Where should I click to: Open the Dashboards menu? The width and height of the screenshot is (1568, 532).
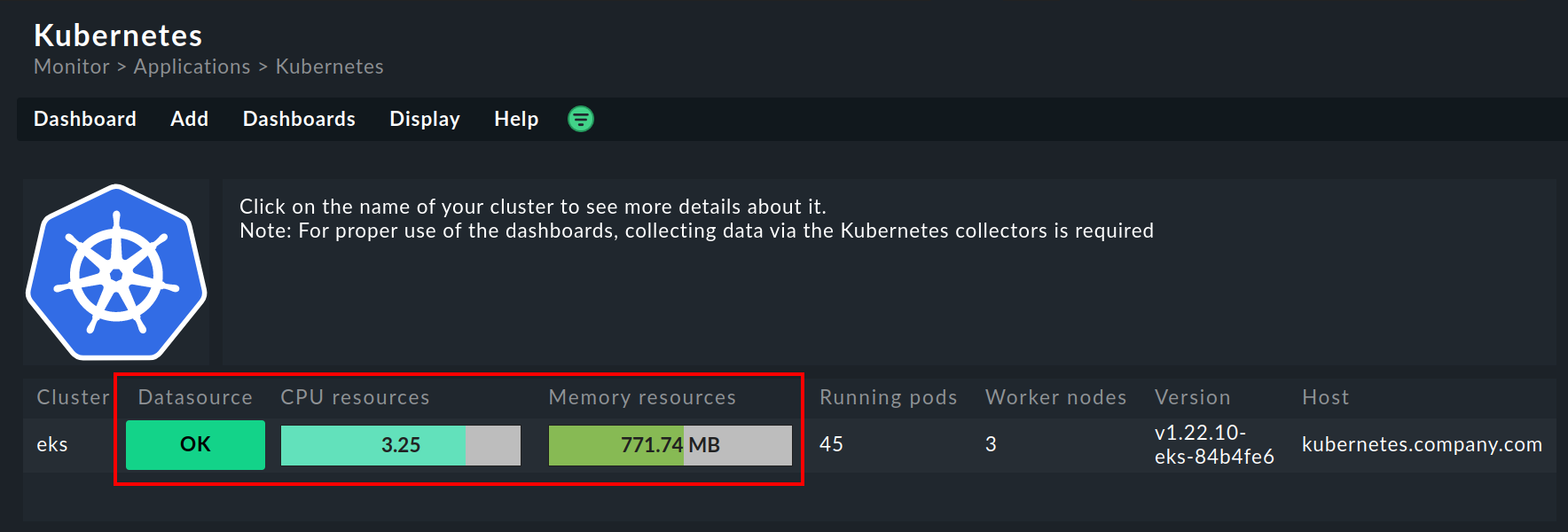299,119
